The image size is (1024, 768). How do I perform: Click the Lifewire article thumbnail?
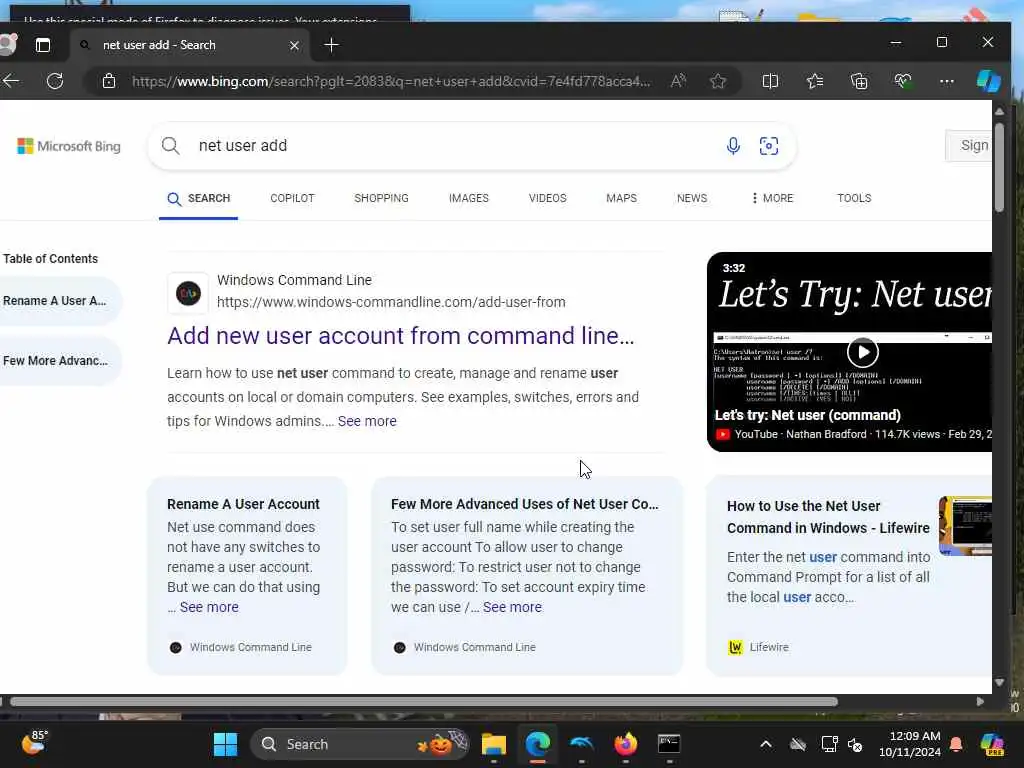(965, 526)
